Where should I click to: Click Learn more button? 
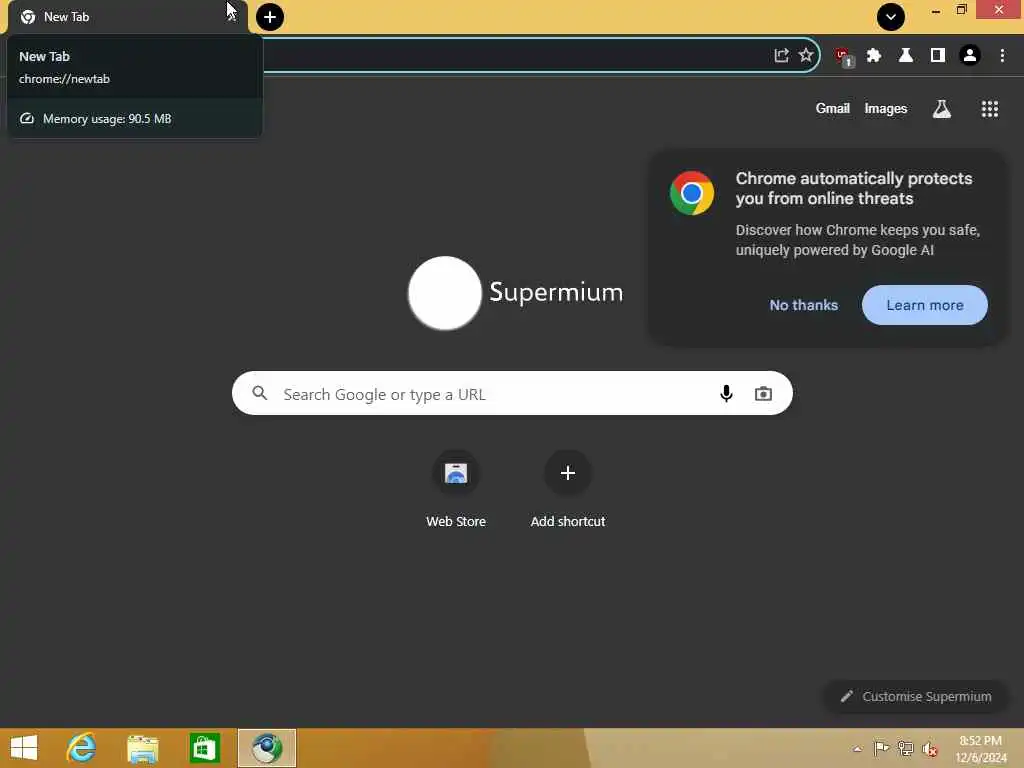(x=925, y=305)
